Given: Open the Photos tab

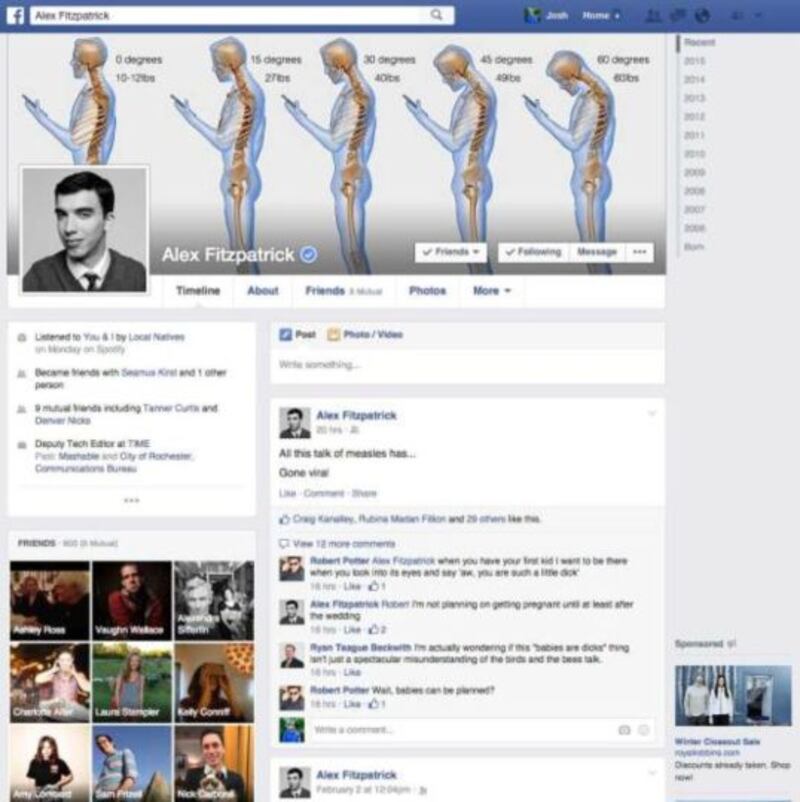Looking at the screenshot, I should coord(427,291).
